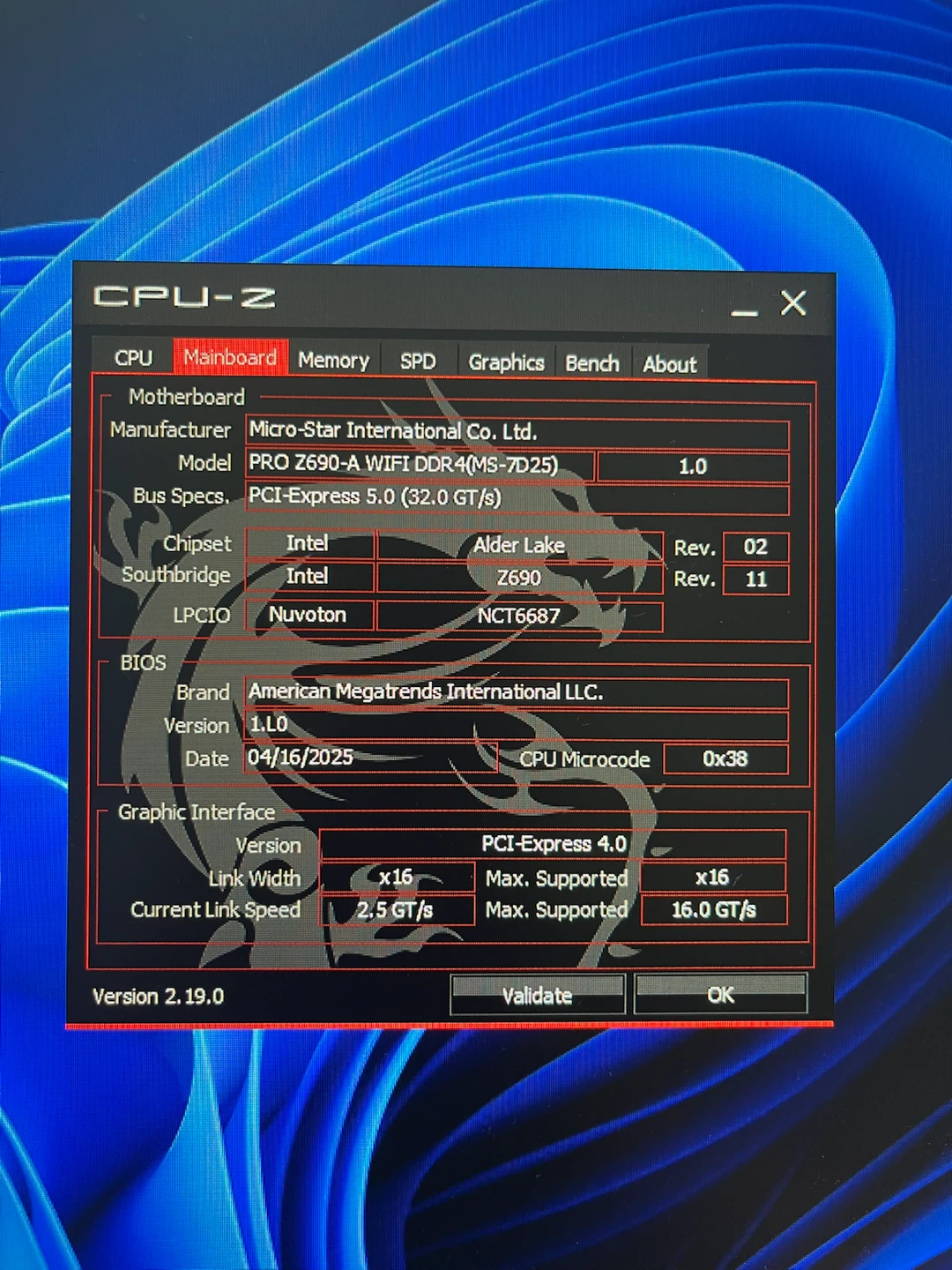The image size is (952, 1270).
Task: Switch to the Graphics tab
Action: (x=506, y=362)
